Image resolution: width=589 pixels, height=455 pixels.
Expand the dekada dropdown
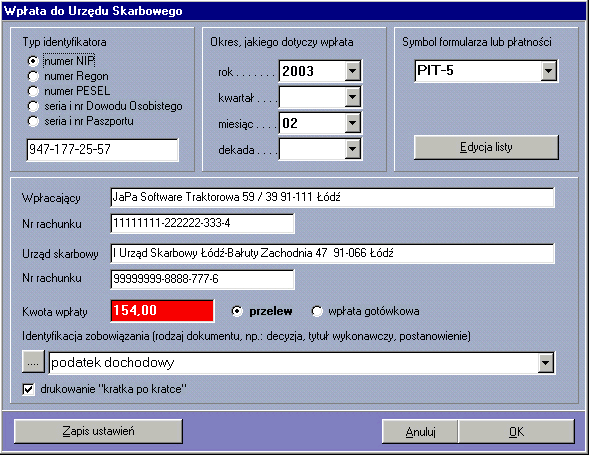point(352,149)
